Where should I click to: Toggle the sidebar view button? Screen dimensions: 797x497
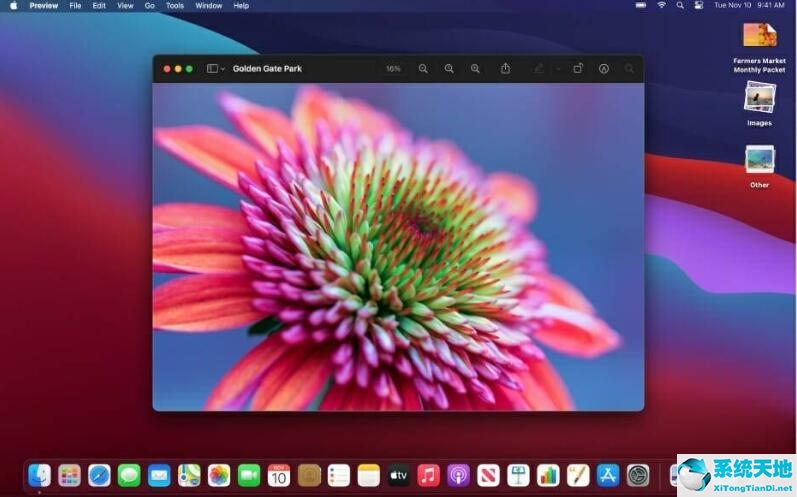pos(211,69)
